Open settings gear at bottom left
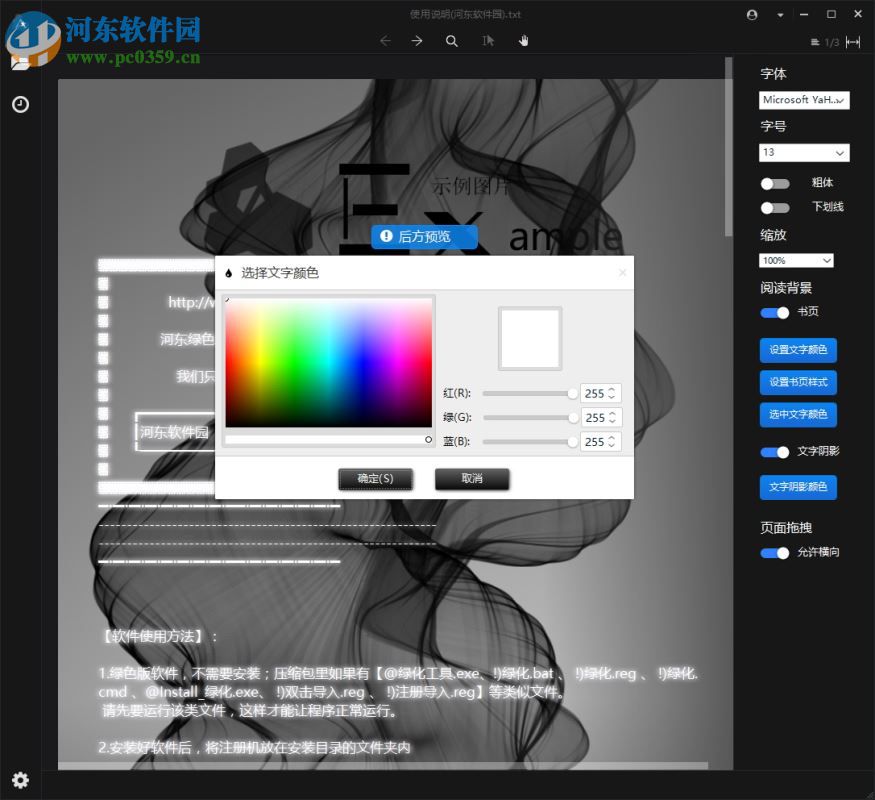 [x=21, y=780]
